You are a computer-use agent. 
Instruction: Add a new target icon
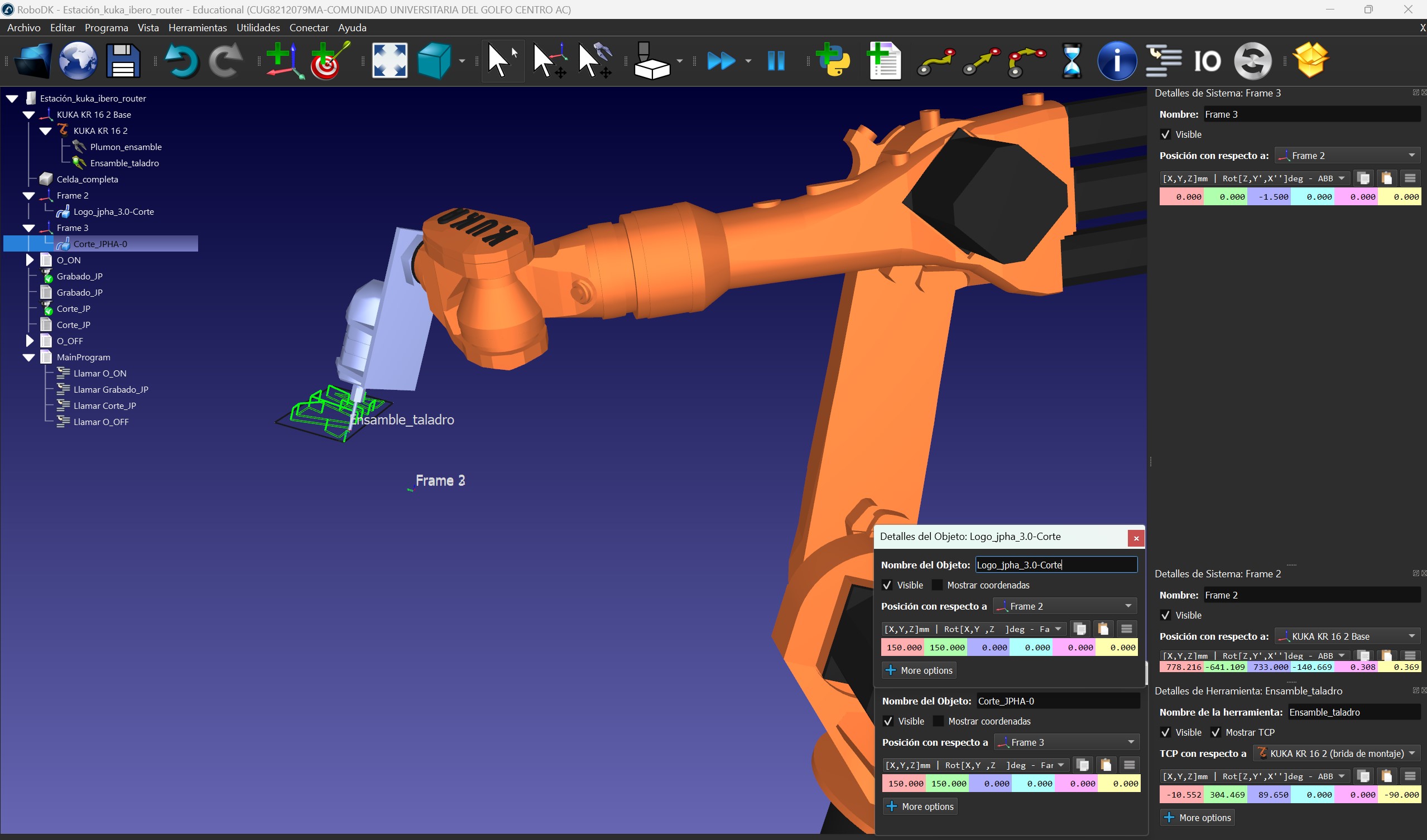330,60
